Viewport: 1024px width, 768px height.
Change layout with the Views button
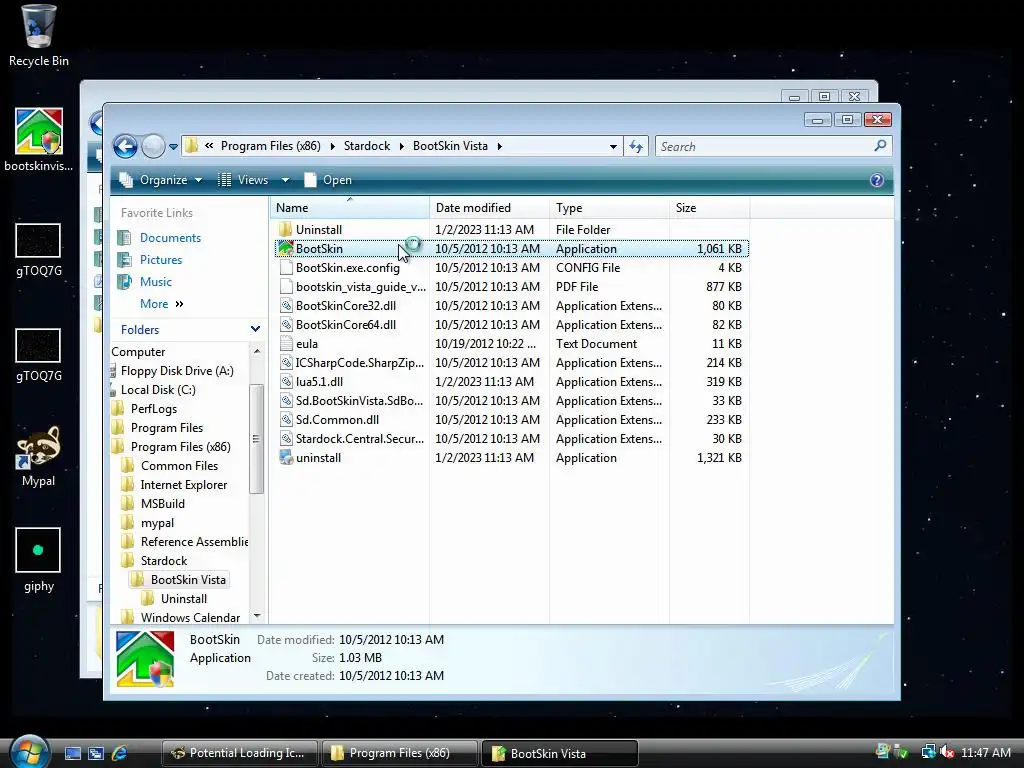click(244, 180)
